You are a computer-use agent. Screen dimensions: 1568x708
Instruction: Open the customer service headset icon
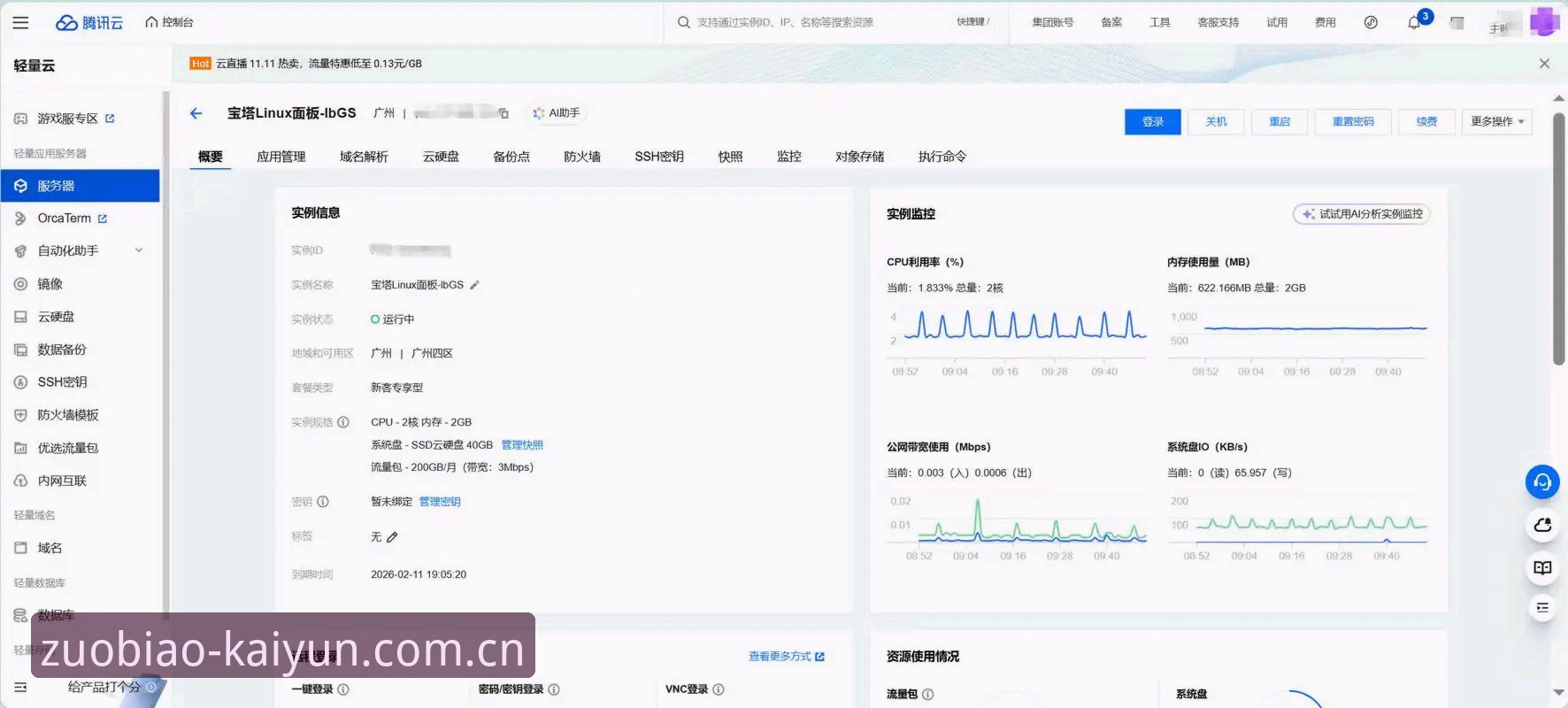click(1542, 482)
